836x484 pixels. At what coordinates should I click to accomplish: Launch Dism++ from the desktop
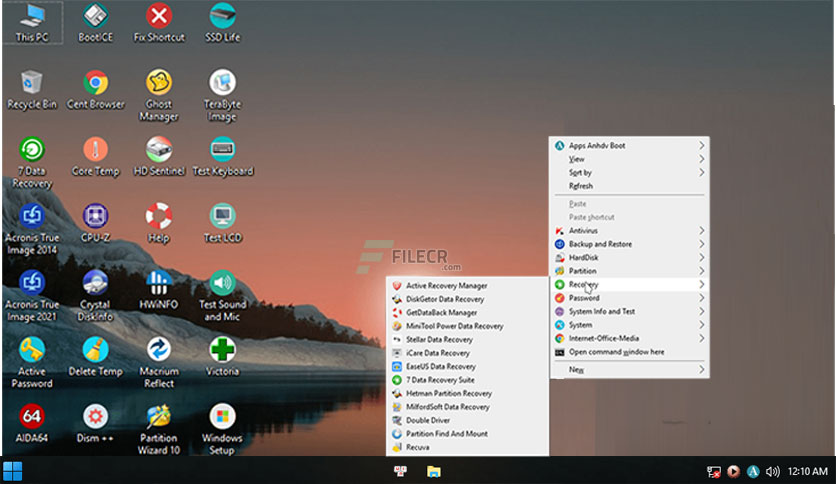tap(96, 416)
